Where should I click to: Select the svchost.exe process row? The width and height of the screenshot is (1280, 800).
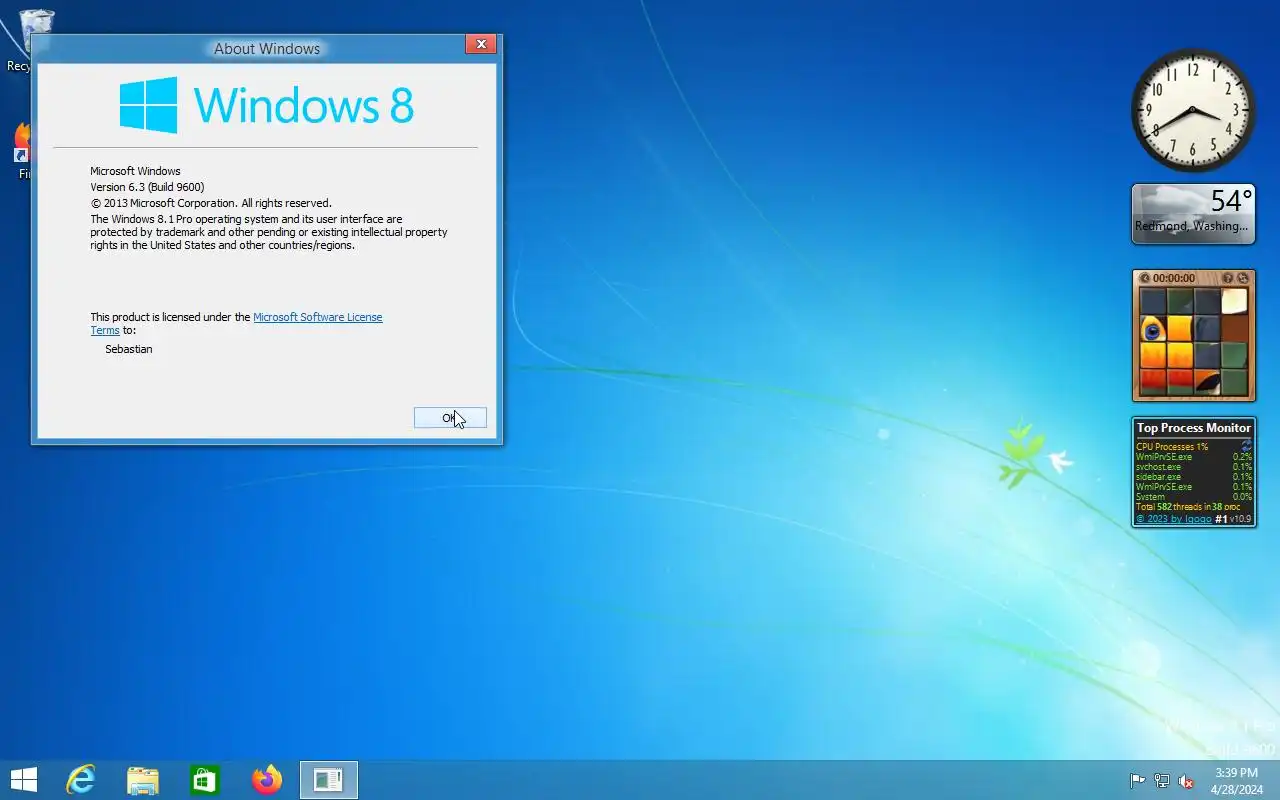pyautogui.click(x=1193, y=467)
